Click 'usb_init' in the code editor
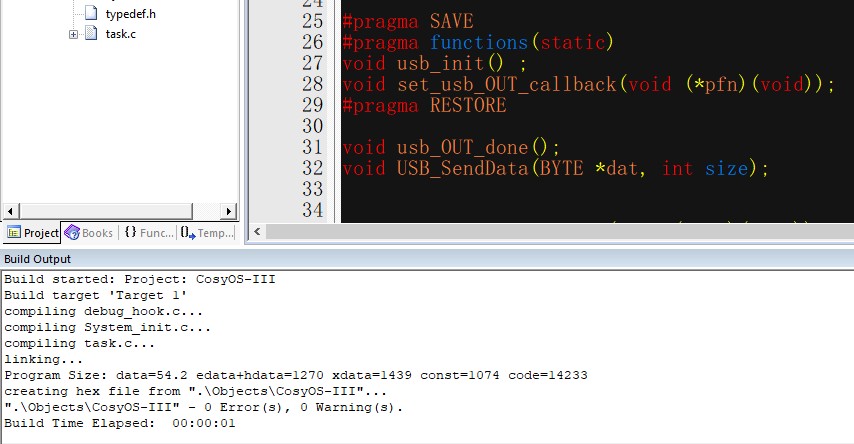854x444 pixels. [440, 64]
